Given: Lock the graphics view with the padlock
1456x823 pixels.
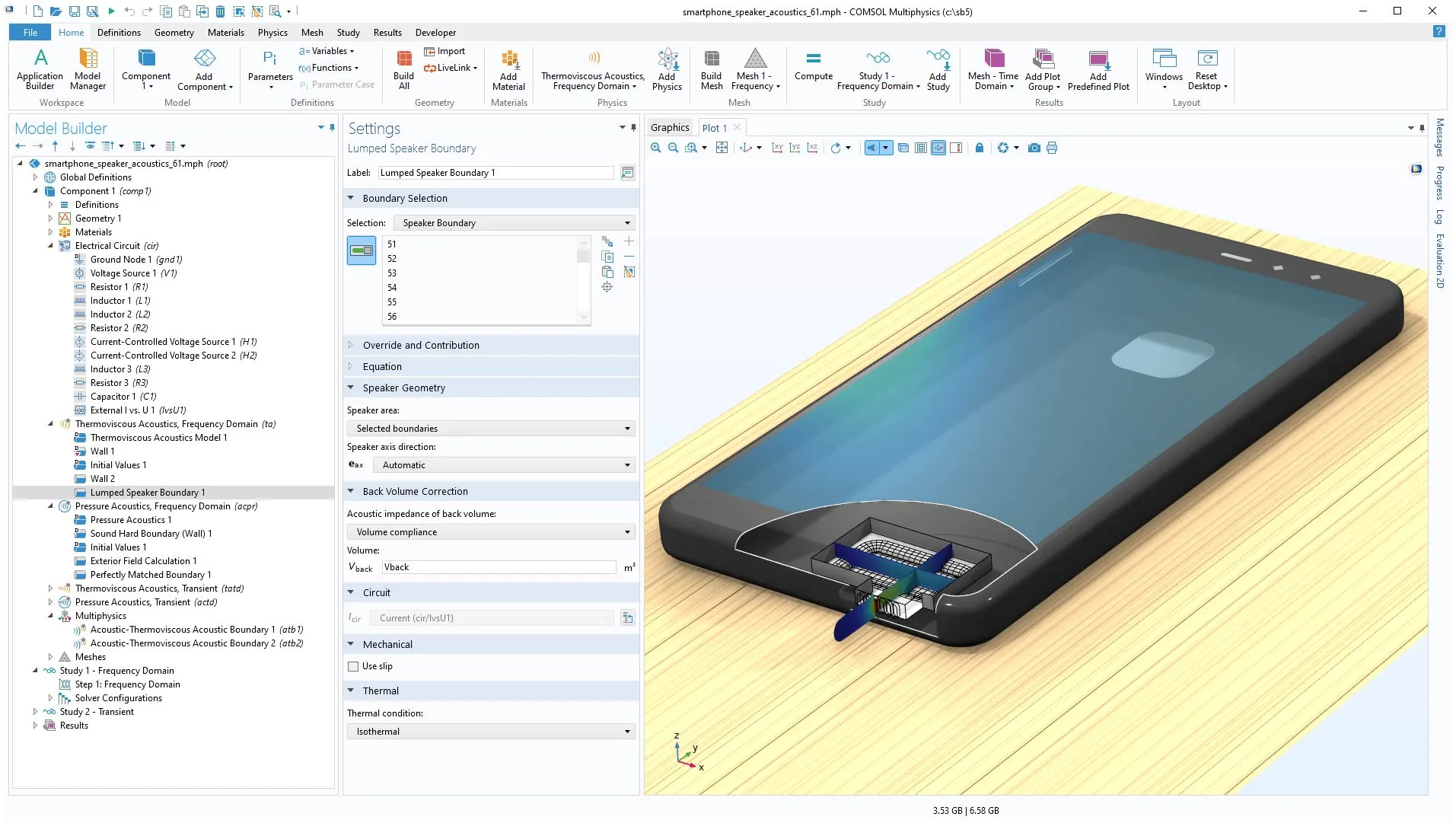Looking at the screenshot, I should pos(980,148).
